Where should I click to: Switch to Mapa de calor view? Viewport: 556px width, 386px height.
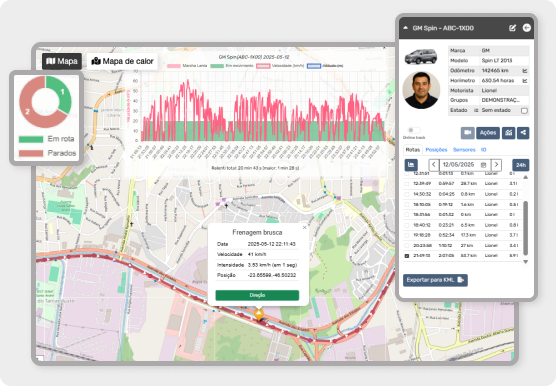(122, 61)
